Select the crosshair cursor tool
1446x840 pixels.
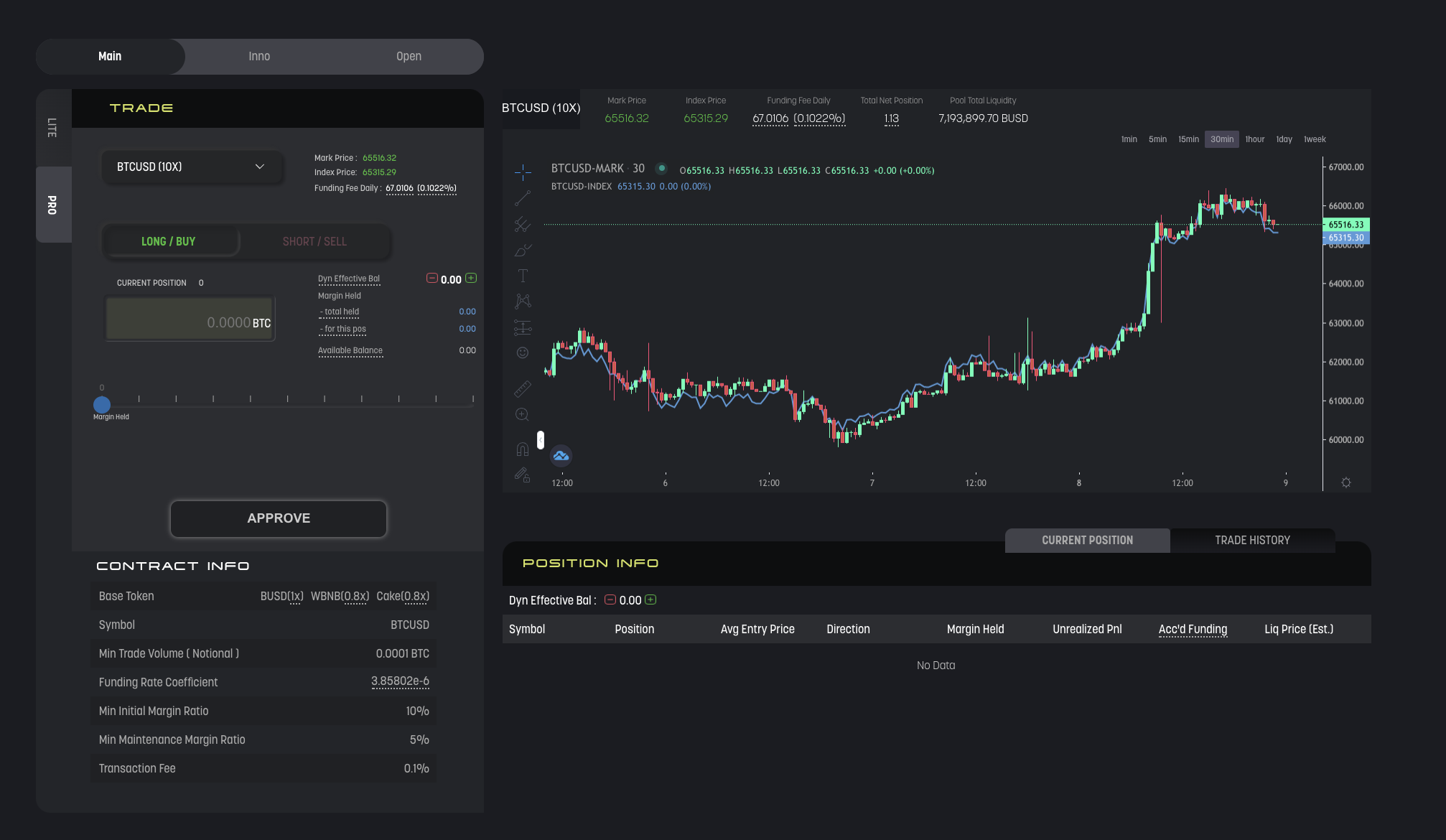coord(523,172)
